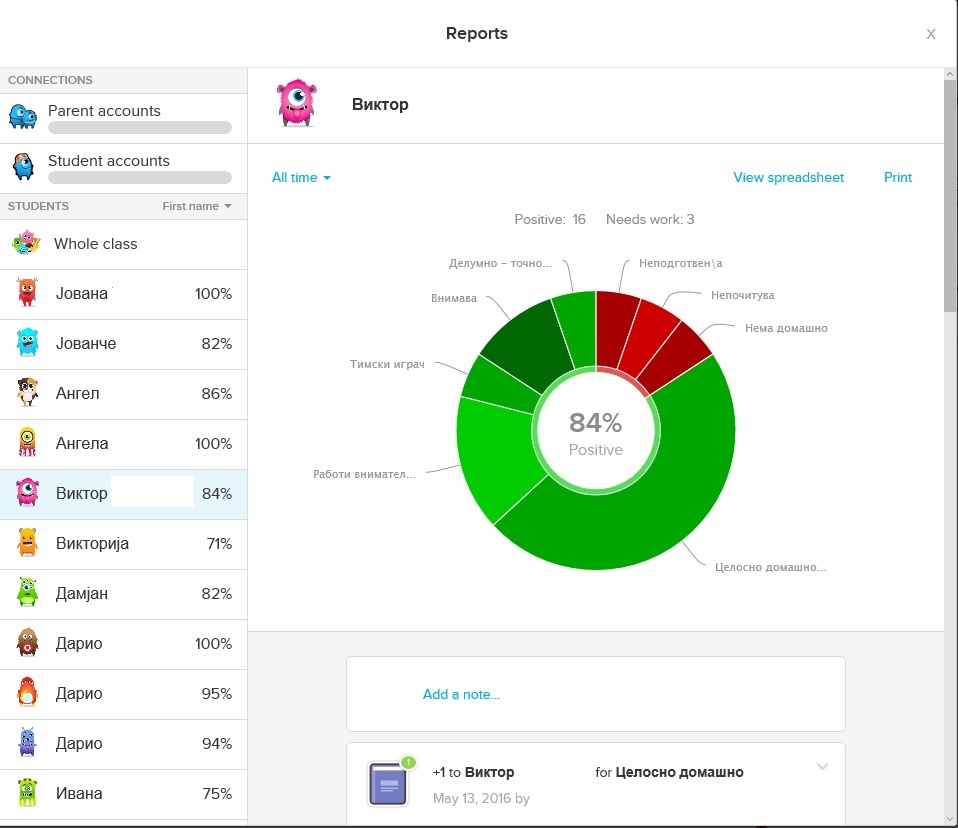Image resolution: width=958 pixels, height=828 pixels.
Task: Click Јованче's blue furry monster avatar
Action: point(27,343)
